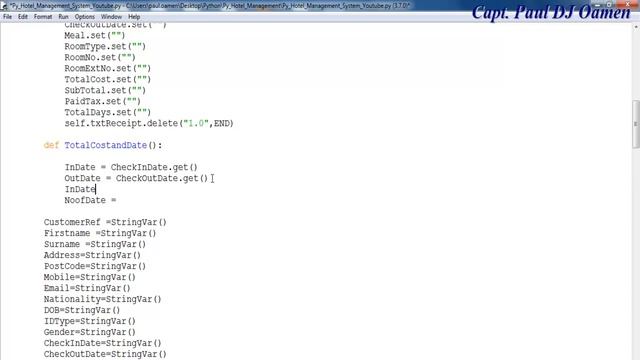Screen dimensions: 640x360
Task: Click on self.txtReceipt.delete line
Action: click(x=149, y=123)
